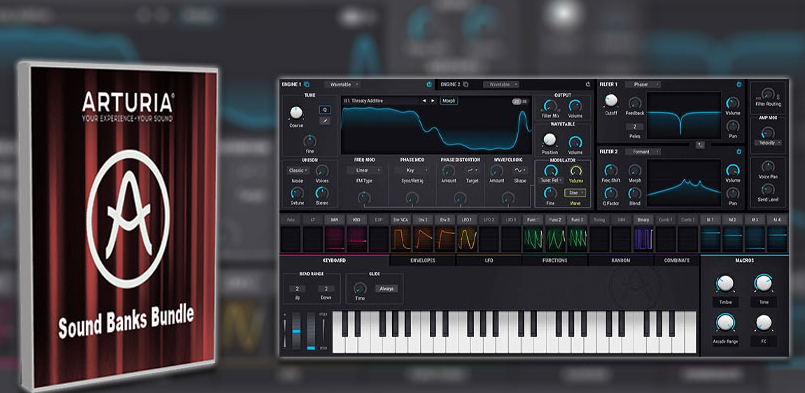Toggle the Q tune quantize button

(324, 109)
